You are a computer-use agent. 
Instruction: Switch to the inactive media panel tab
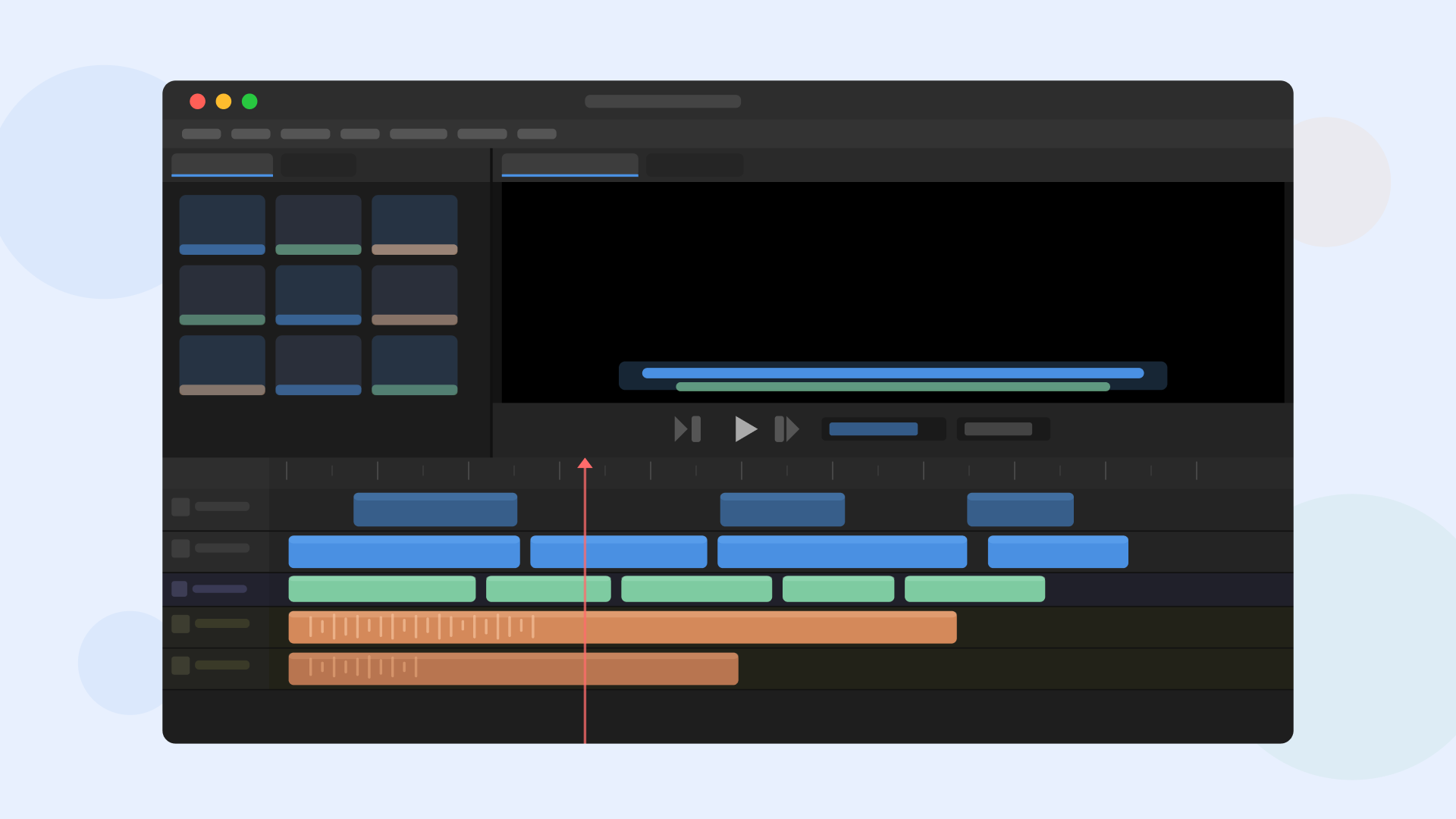point(318,165)
